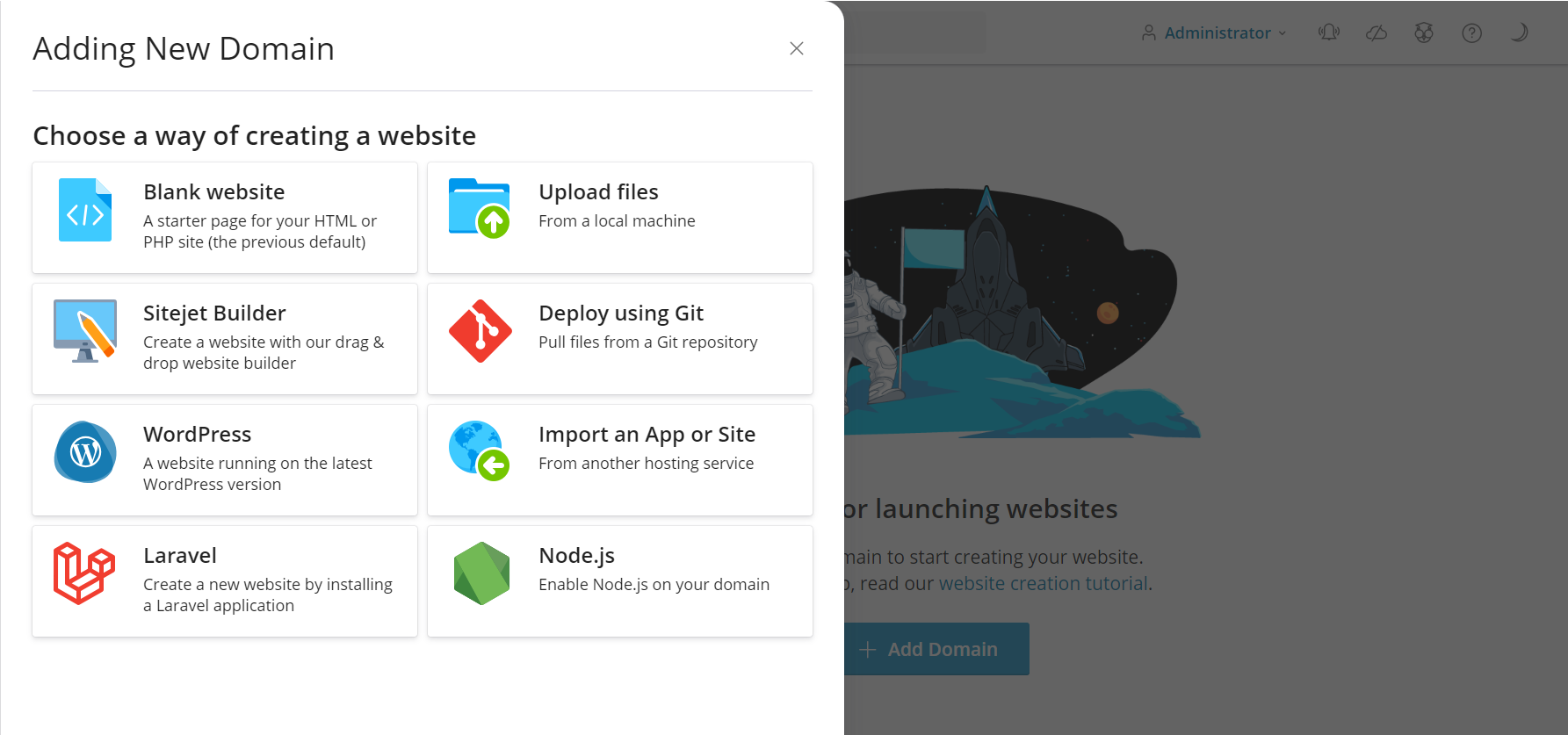Click the Upload files folder icon

click(480, 208)
